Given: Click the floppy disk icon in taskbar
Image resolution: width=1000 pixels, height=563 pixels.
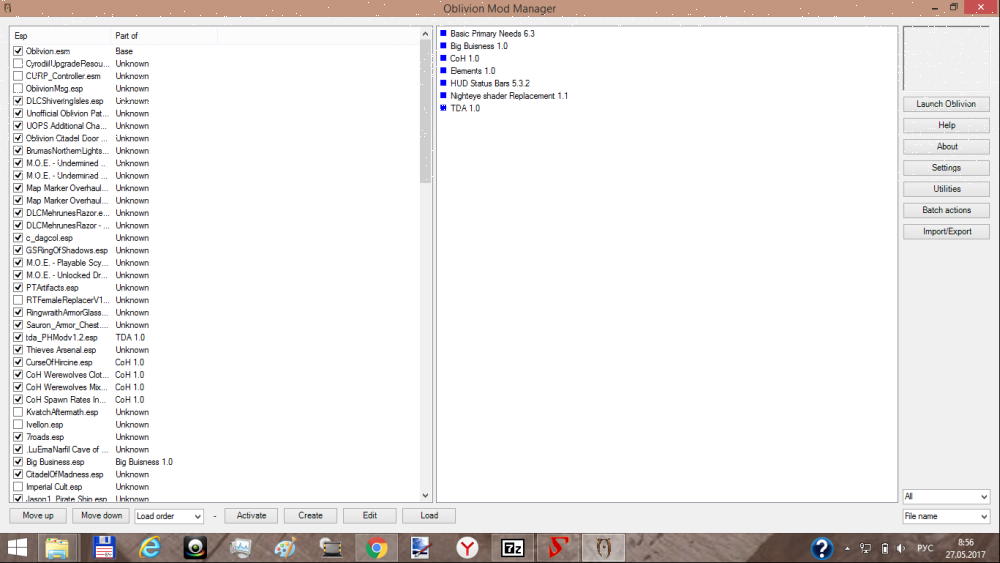Looking at the screenshot, I should point(104,548).
